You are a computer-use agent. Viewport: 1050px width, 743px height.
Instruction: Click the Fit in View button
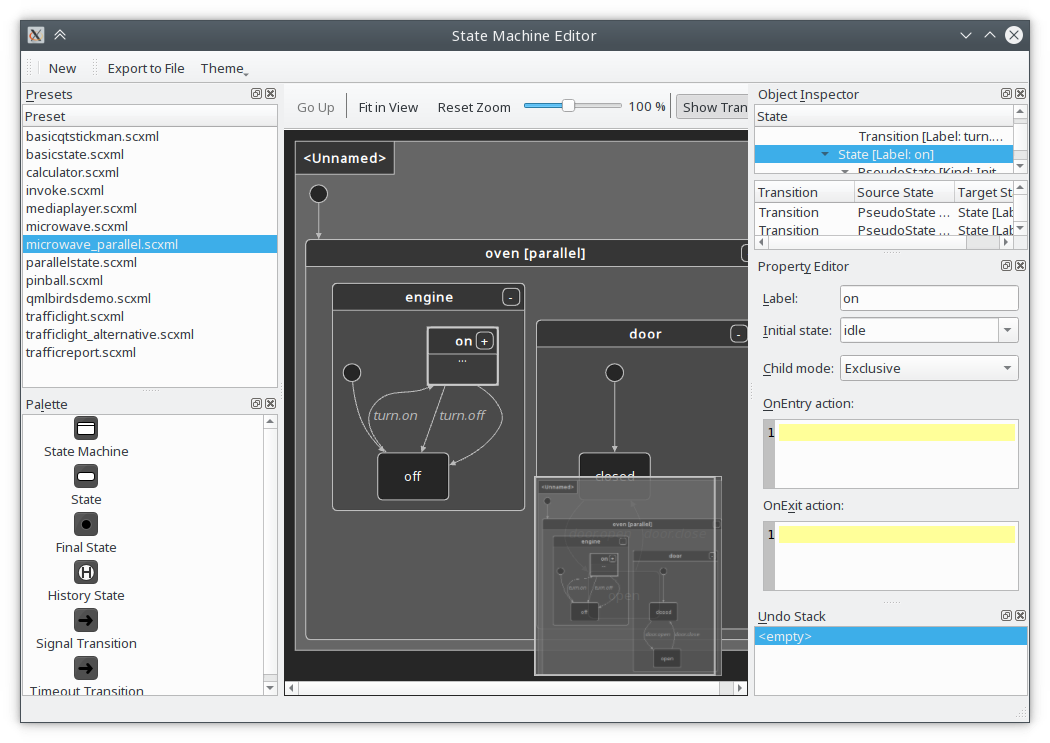click(x=388, y=107)
